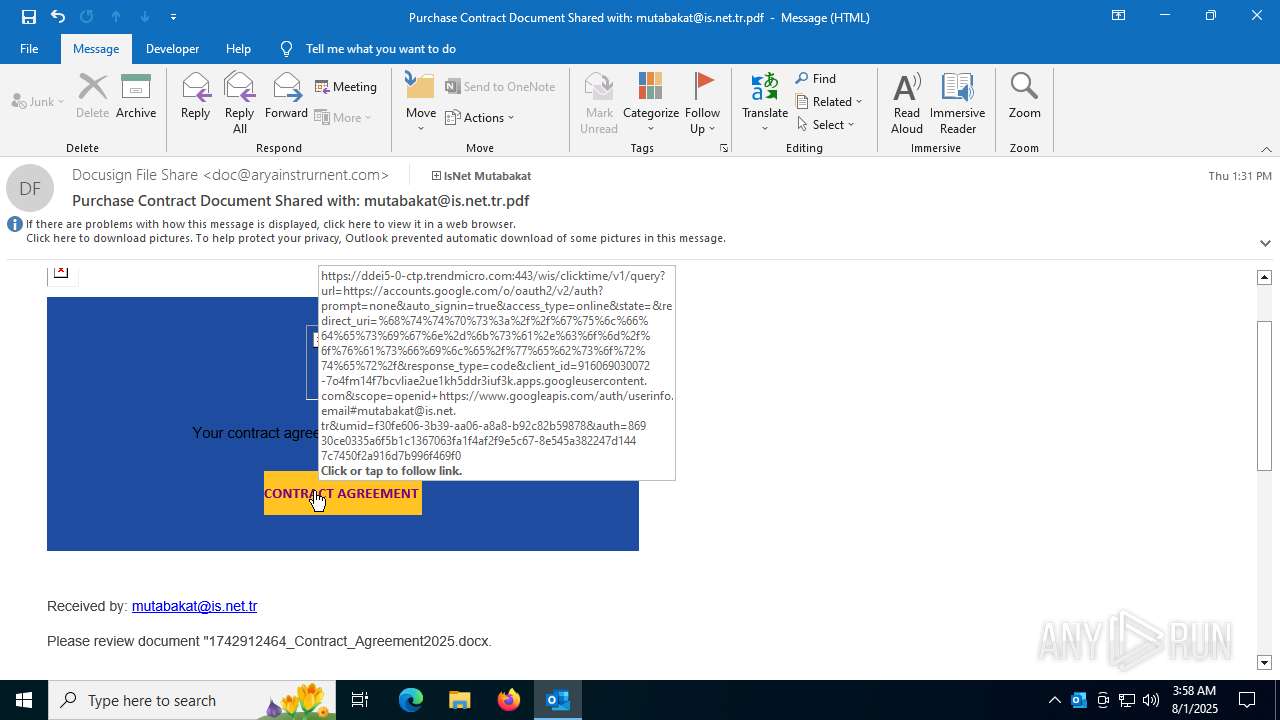Click the scrollbar down arrow
The height and width of the screenshot is (720, 1280).
[1264, 662]
